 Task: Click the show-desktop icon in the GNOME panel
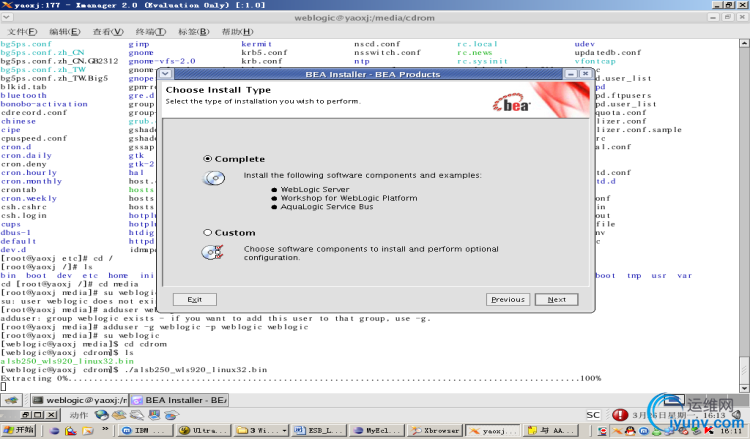(11, 400)
